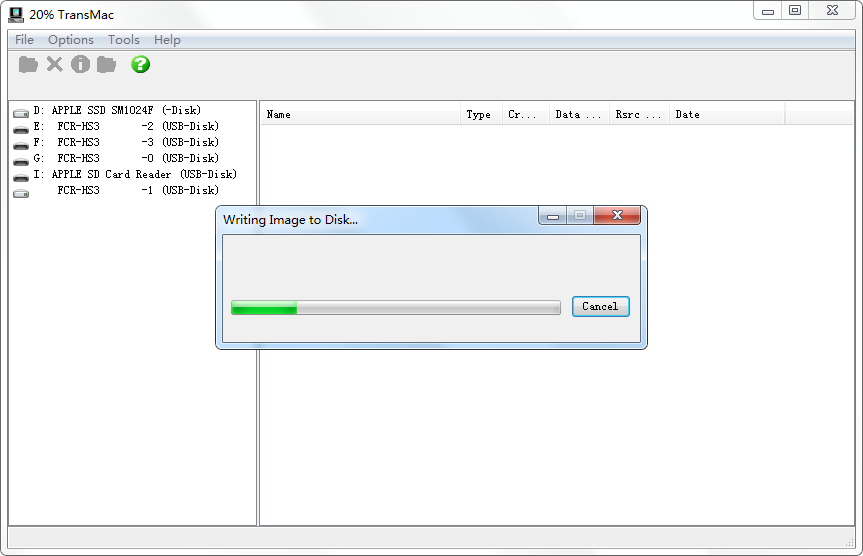
Task: Click the Open folder toolbar icon
Action: [28, 65]
